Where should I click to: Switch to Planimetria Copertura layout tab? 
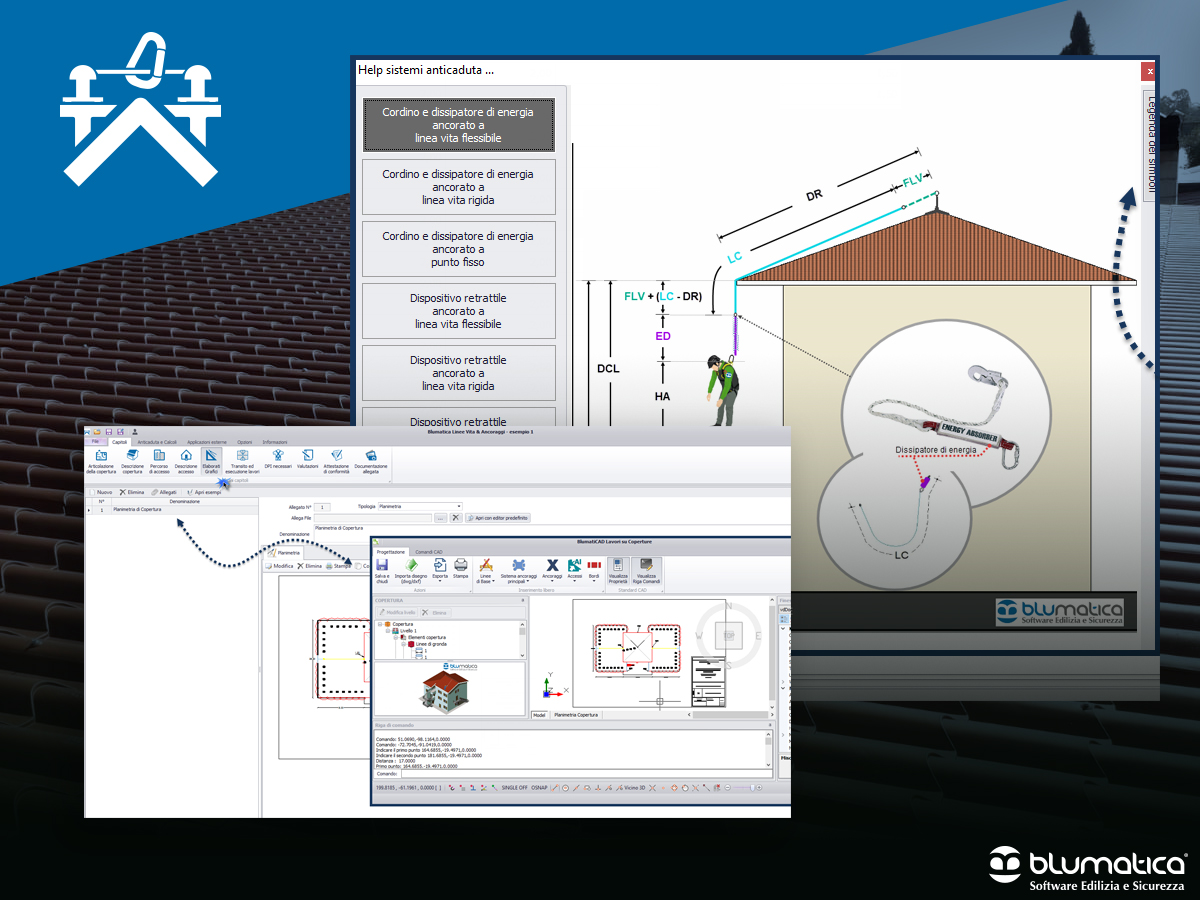(577, 715)
